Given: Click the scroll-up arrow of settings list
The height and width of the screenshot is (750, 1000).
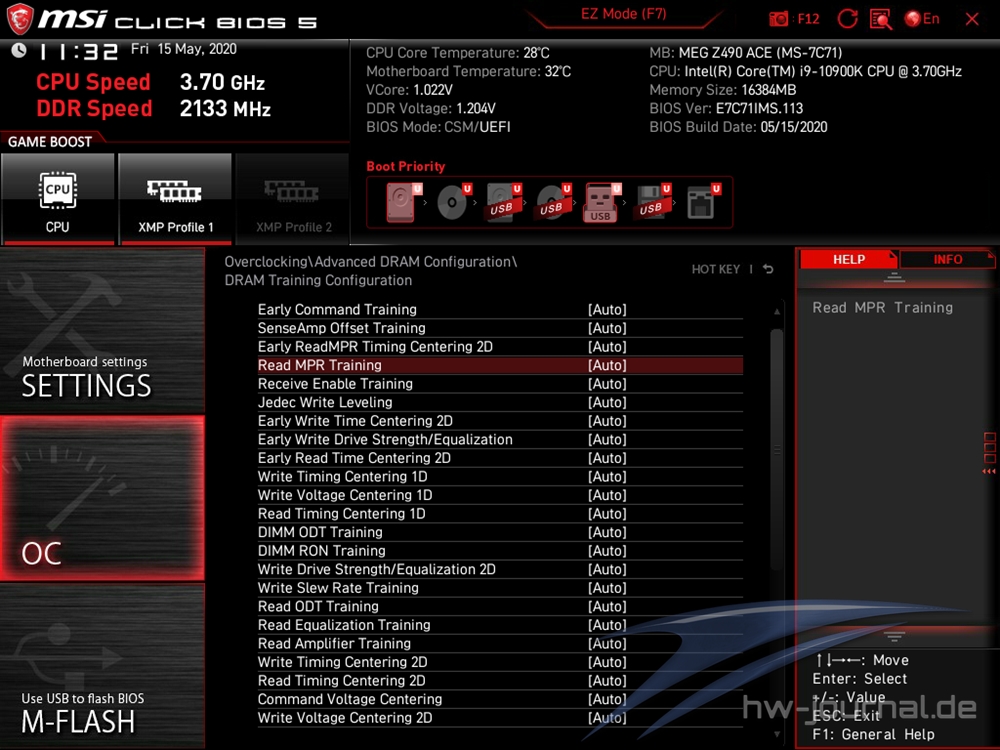Looking at the screenshot, I should pos(777,311).
